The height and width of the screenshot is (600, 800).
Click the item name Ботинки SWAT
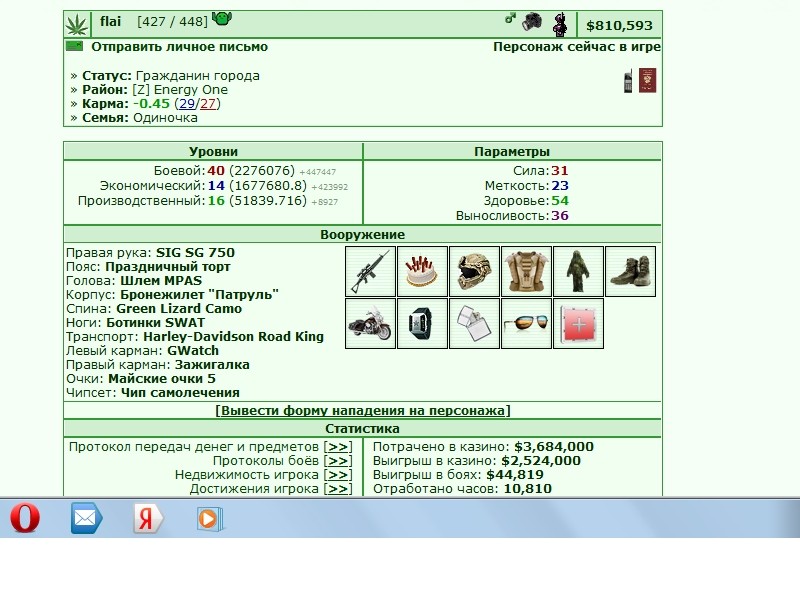coord(156,323)
